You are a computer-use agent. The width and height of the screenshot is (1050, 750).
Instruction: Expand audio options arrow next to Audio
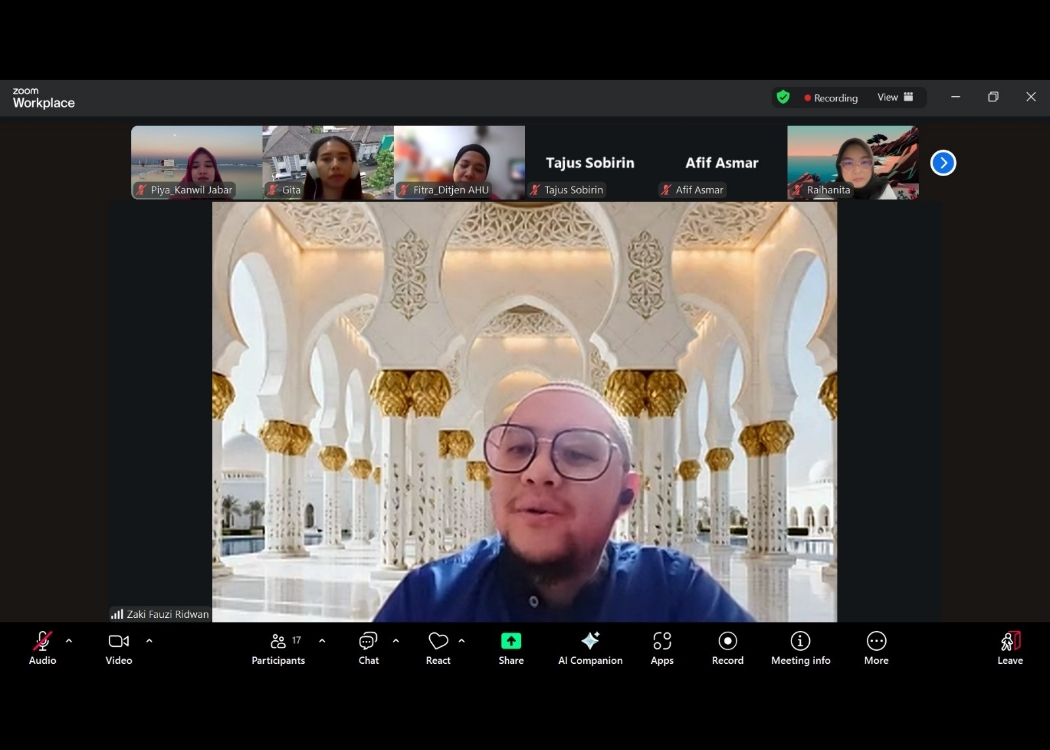click(x=69, y=641)
